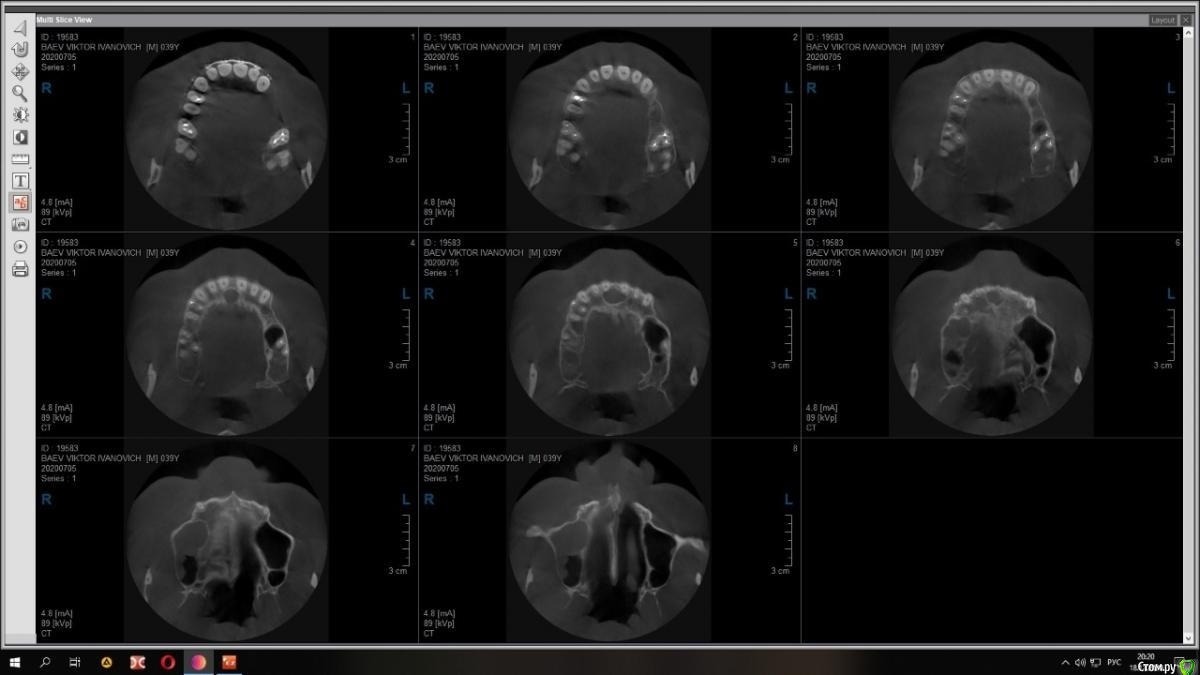Click the image capture tool icon
The width and height of the screenshot is (1200, 675).
click(20, 225)
